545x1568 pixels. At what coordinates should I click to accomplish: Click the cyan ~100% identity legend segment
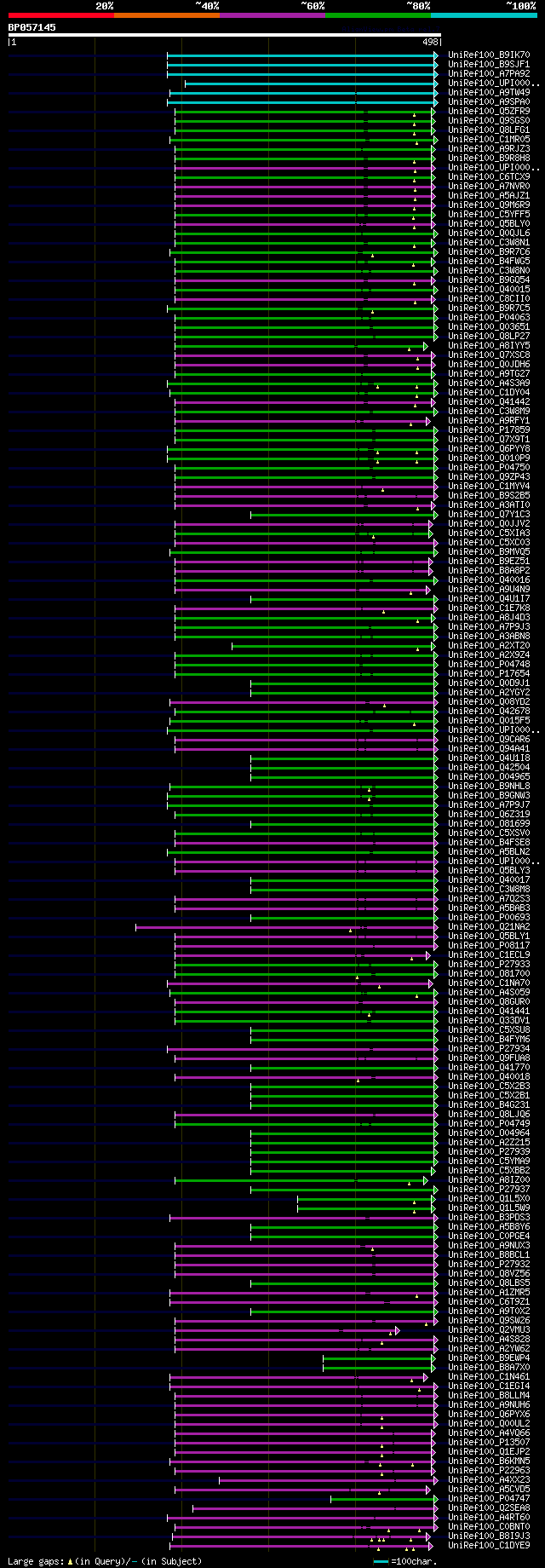click(x=483, y=15)
